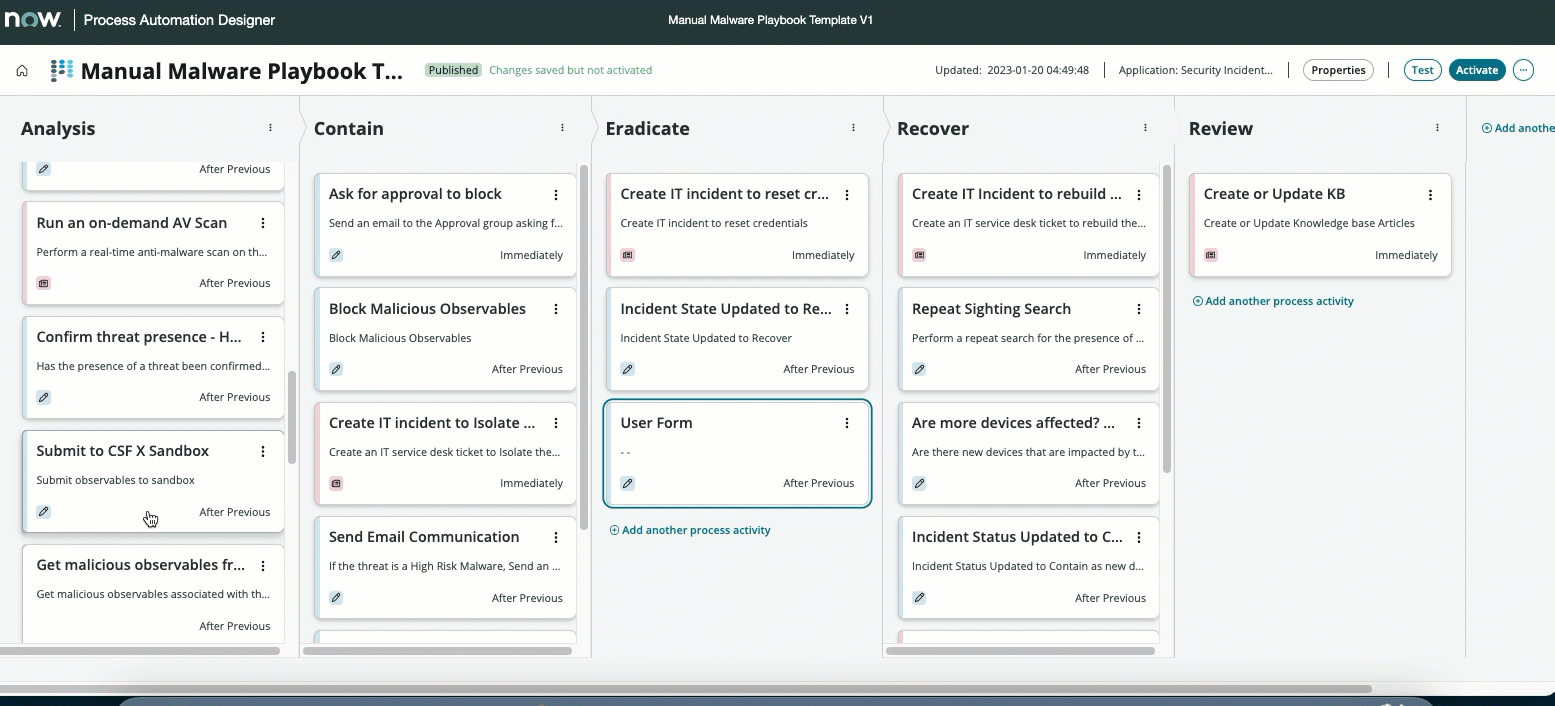The height and width of the screenshot is (706, 1555).
Task: Click the Properties button
Action: coord(1338,70)
